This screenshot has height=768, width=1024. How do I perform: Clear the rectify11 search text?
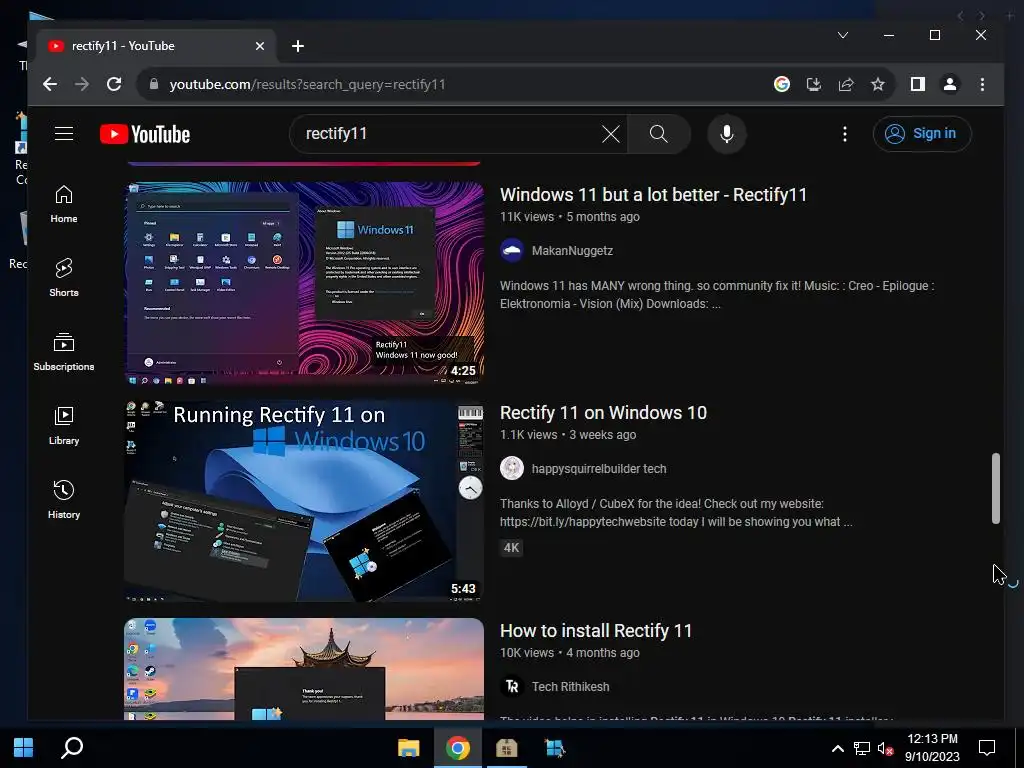pyautogui.click(x=611, y=134)
